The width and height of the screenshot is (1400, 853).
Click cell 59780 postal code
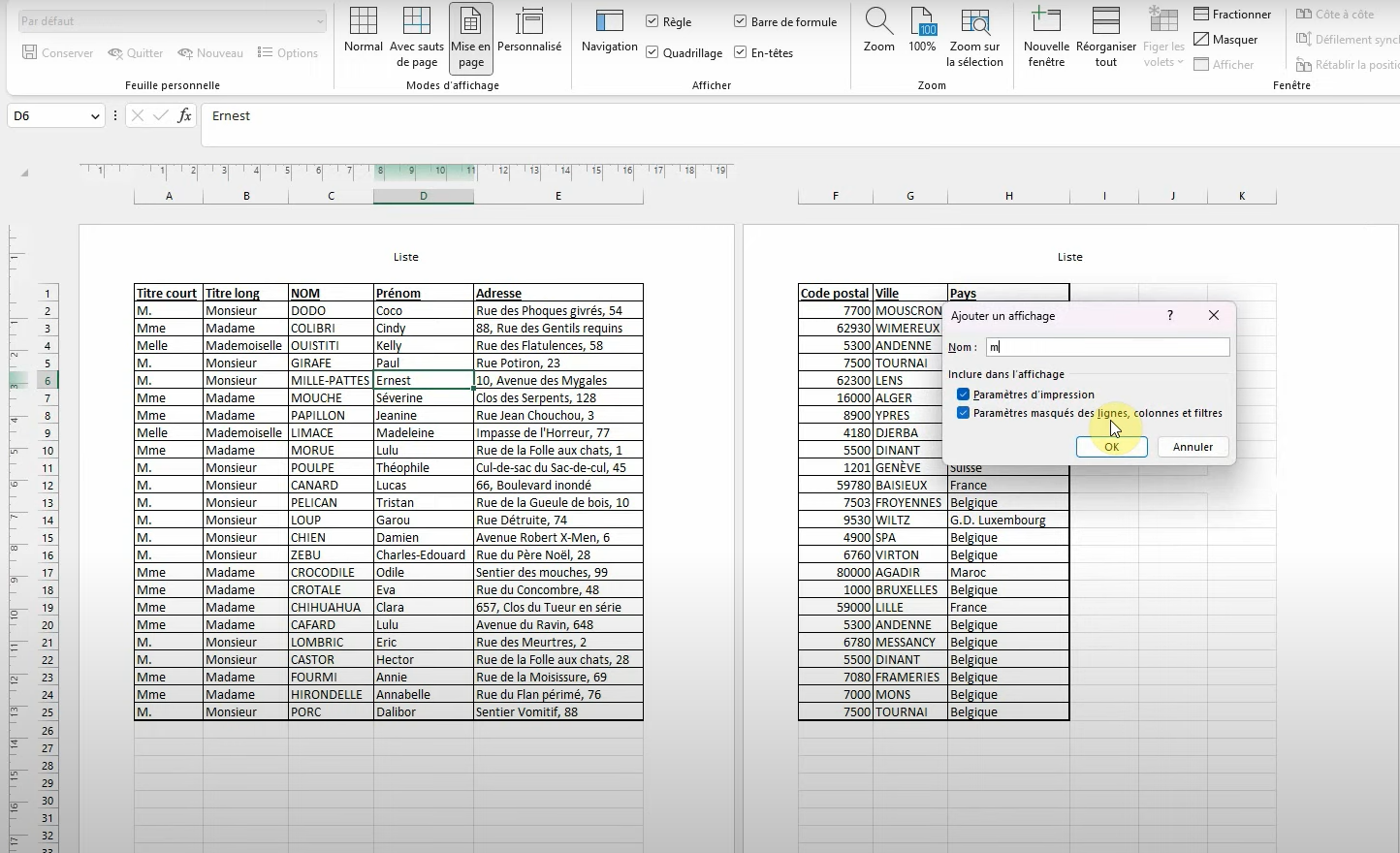(836, 486)
